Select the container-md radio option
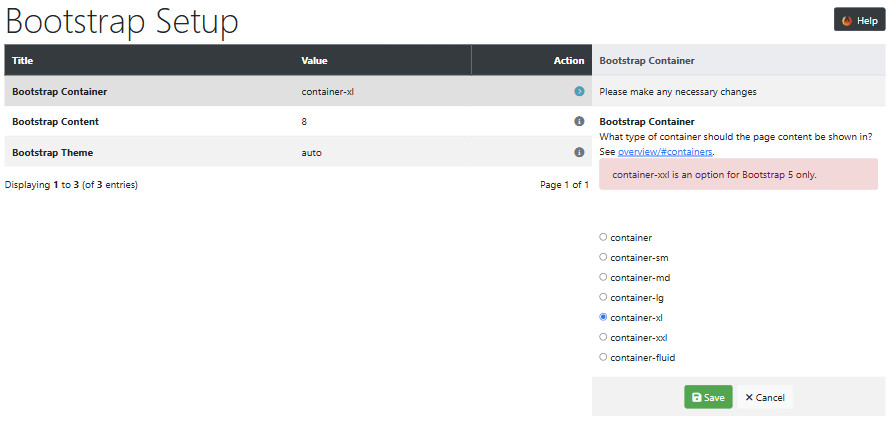Image resolution: width=890 pixels, height=421 pixels. tap(603, 277)
